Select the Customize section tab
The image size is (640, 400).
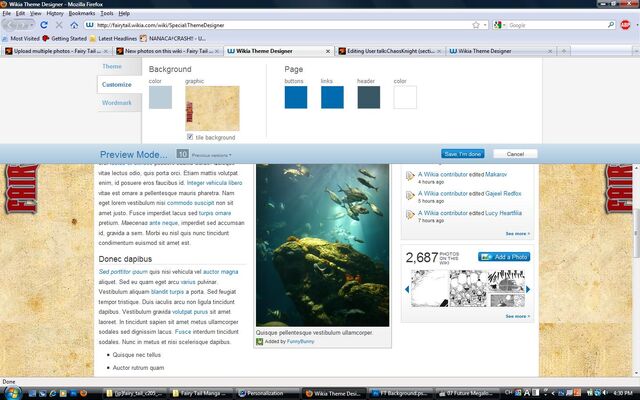click(x=117, y=84)
